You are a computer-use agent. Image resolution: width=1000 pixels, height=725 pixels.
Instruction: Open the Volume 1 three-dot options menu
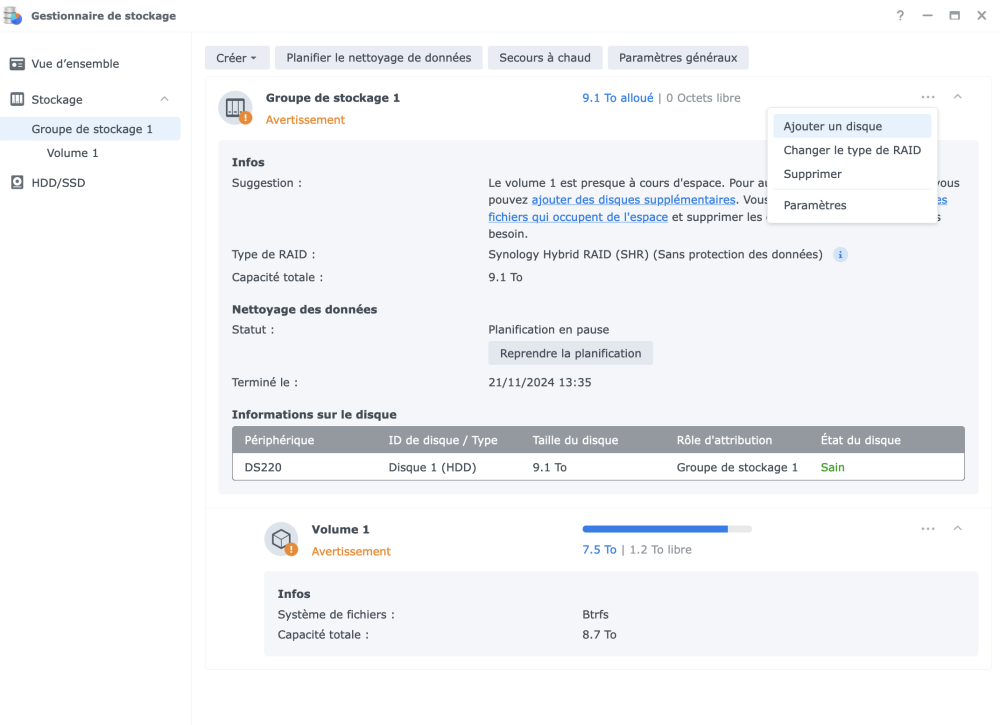928,529
